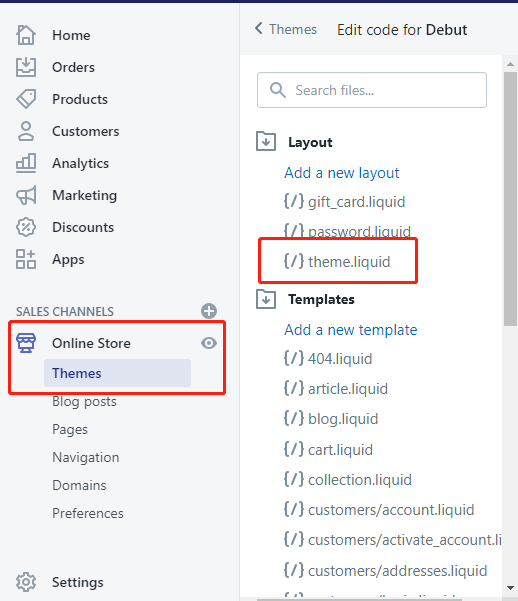Screen dimensions: 518x601
Task: Go back to Themes breadcrumb
Action: point(286,29)
